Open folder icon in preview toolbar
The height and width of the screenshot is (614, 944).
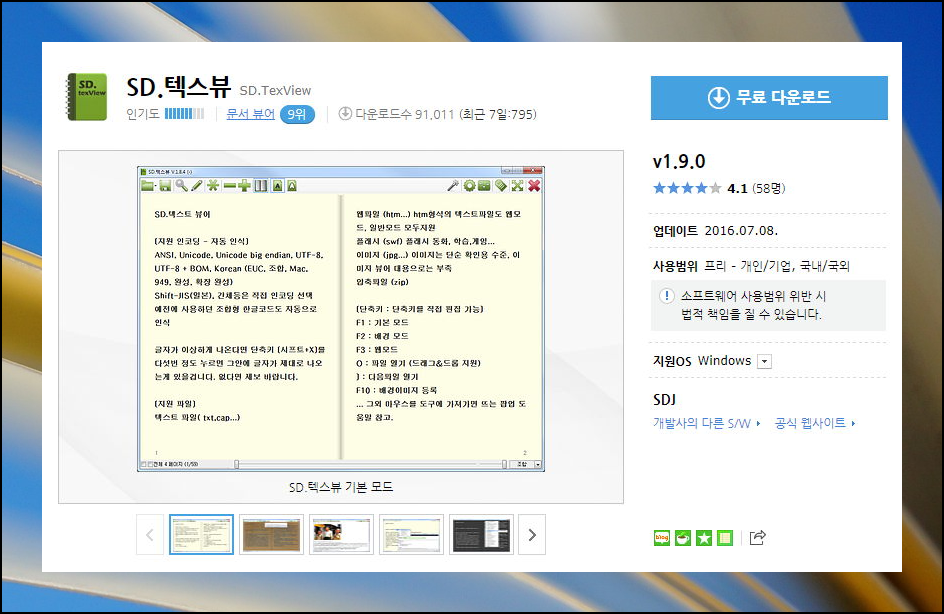tap(148, 185)
